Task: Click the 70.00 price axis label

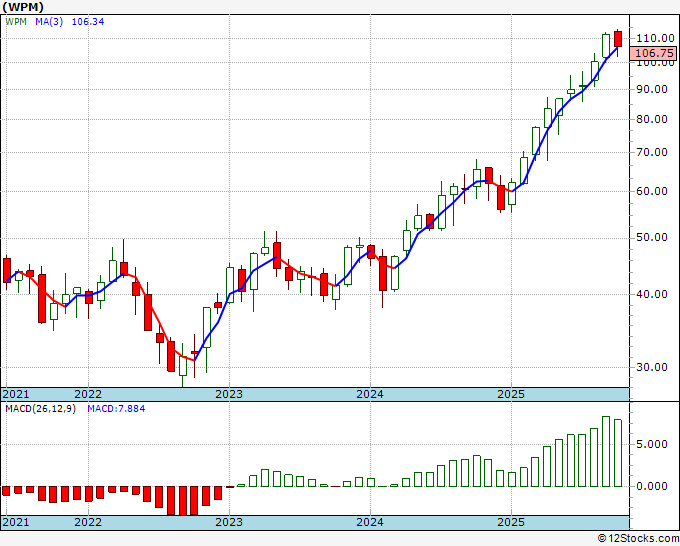Action: [x=652, y=152]
